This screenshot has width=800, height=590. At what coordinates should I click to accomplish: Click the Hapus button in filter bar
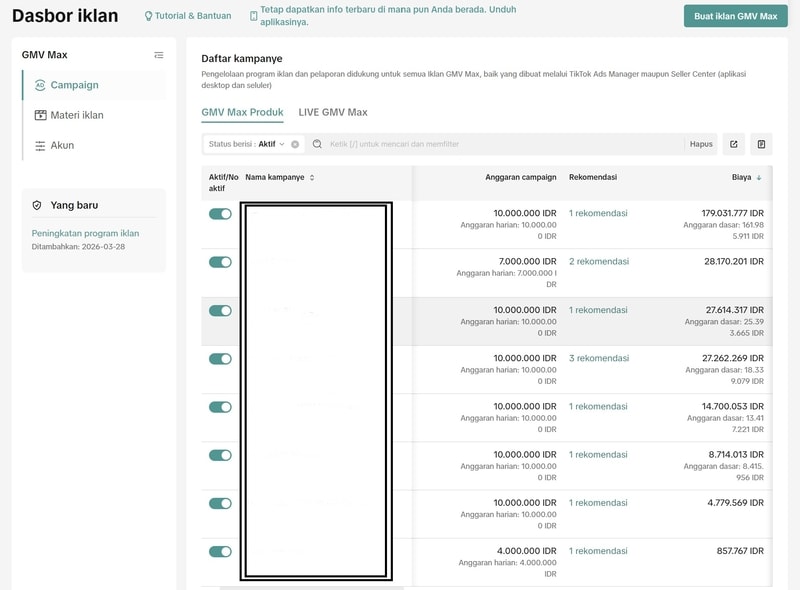(701, 144)
